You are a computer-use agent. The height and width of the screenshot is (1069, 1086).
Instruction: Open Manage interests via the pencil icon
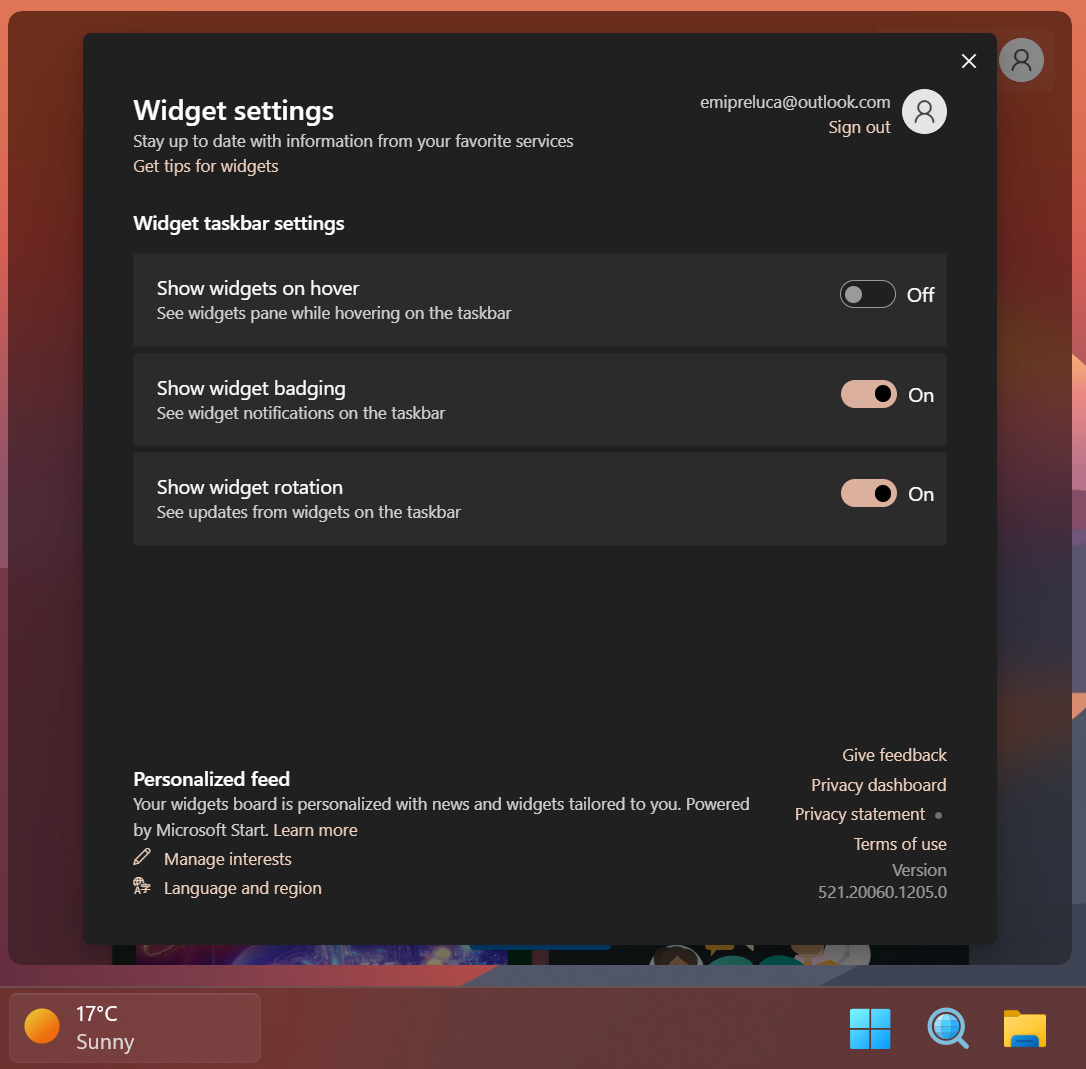(141, 858)
